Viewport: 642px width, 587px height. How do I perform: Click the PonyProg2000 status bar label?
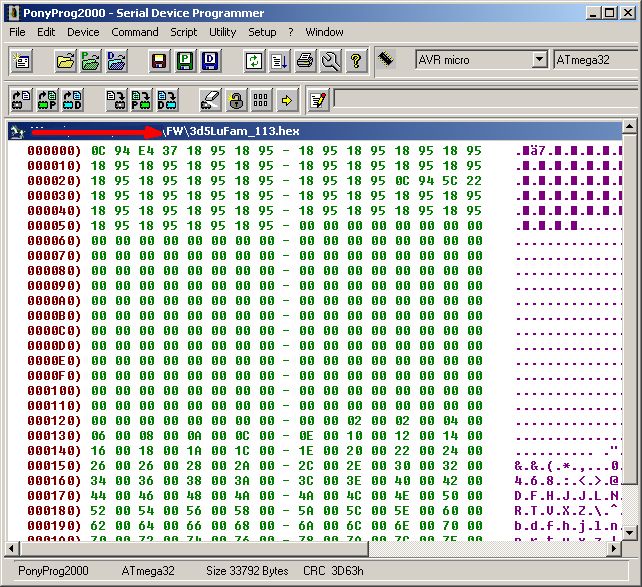53,571
